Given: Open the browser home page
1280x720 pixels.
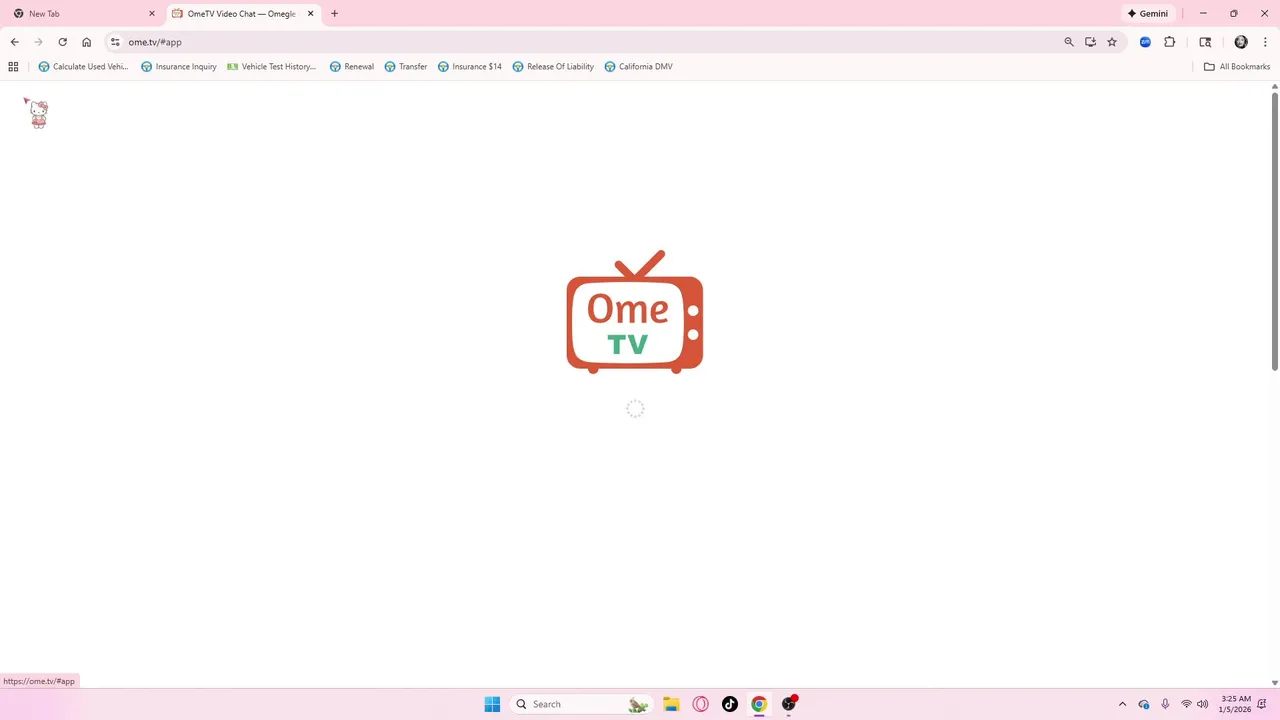Looking at the screenshot, I should (x=86, y=42).
